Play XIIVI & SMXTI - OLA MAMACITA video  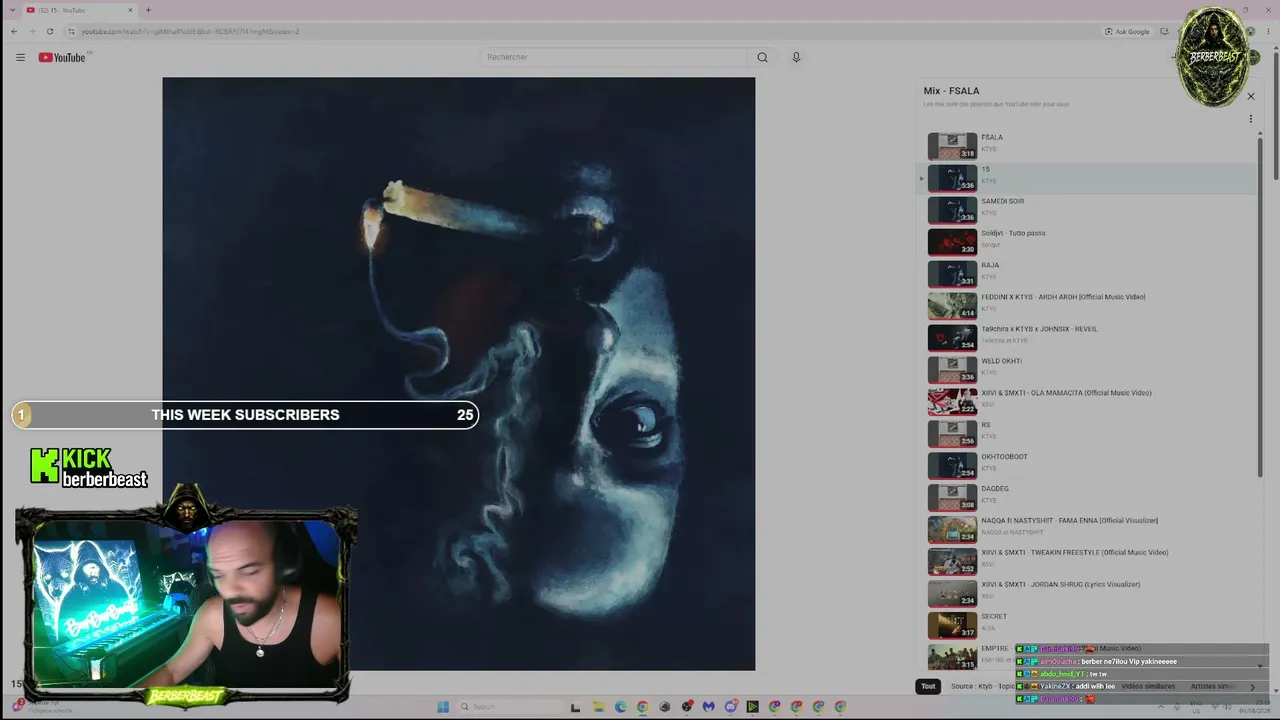952,402
